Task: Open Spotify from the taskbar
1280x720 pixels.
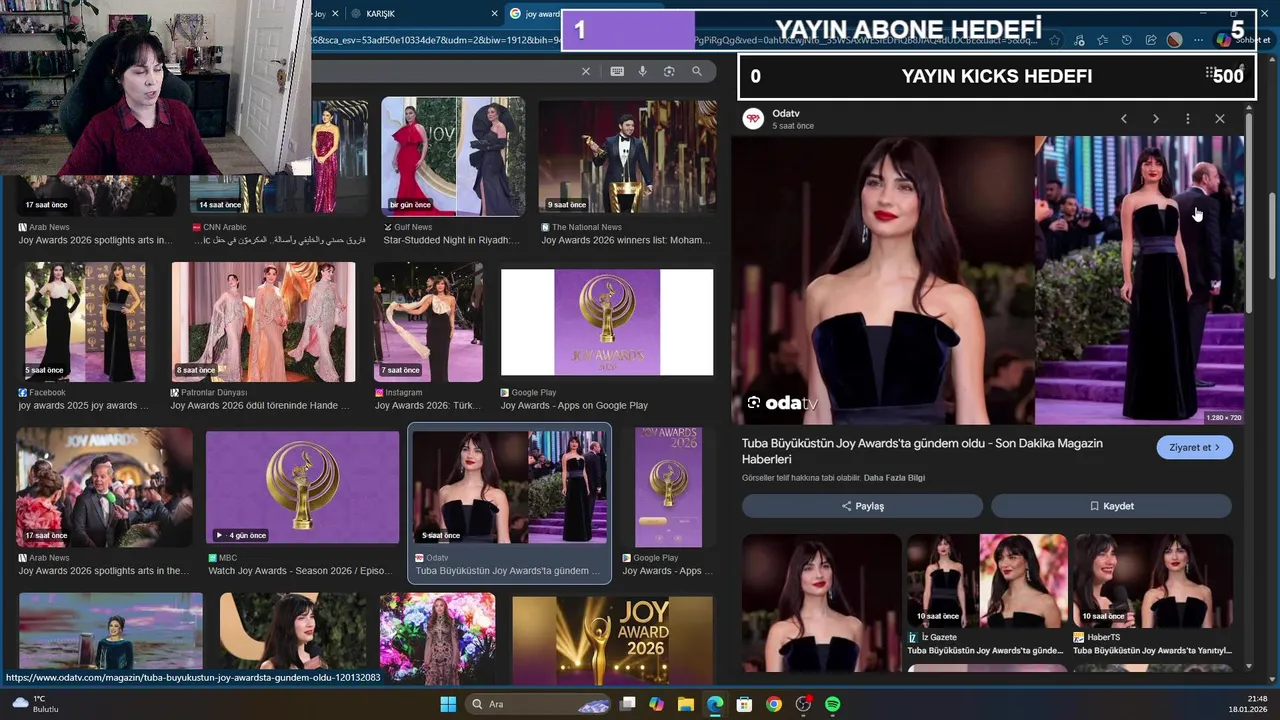Action: point(833,704)
